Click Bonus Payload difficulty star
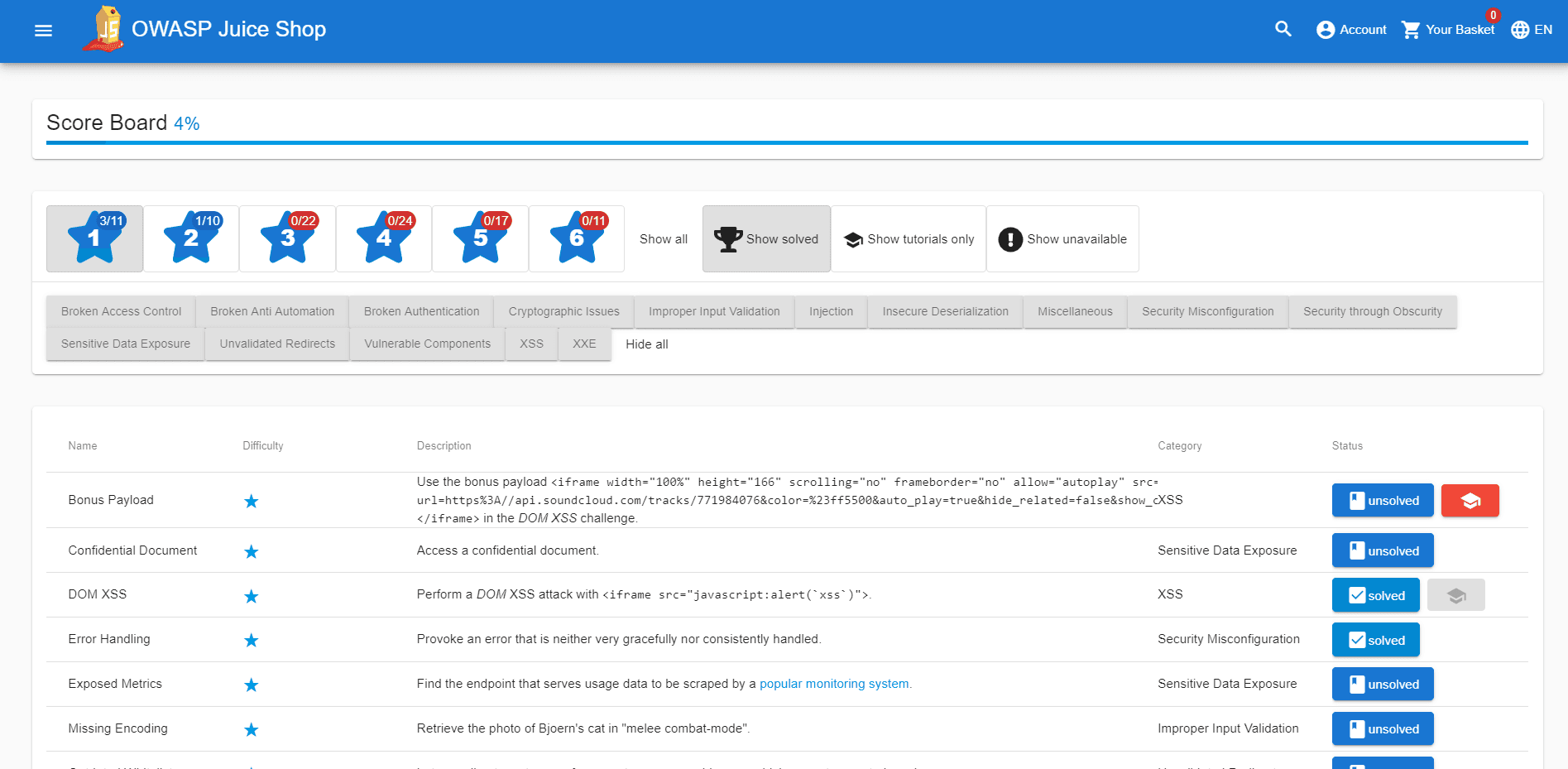The width and height of the screenshot is (1568, 769). (252, 502)
